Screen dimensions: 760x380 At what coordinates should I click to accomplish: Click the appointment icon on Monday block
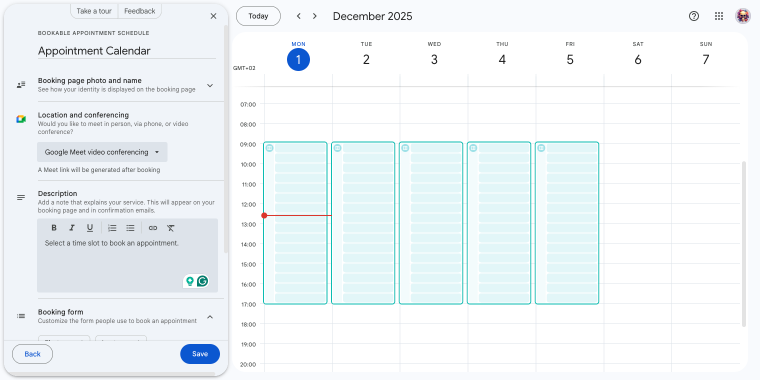(269, 148)
